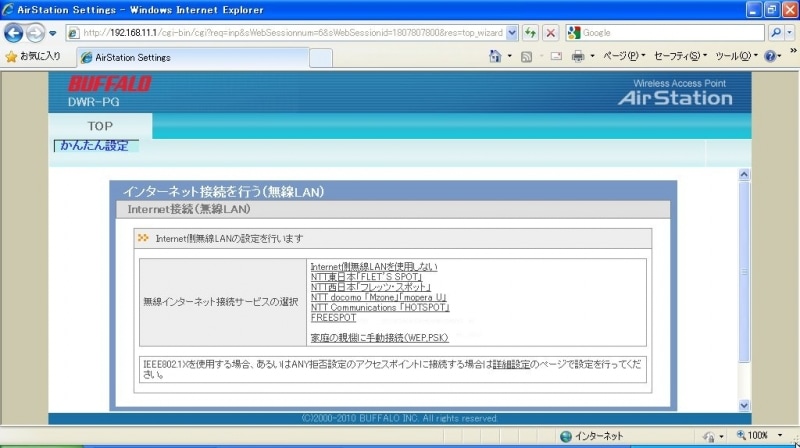
Task: Open the お気に入り favorites button
Action: [33, 56]
